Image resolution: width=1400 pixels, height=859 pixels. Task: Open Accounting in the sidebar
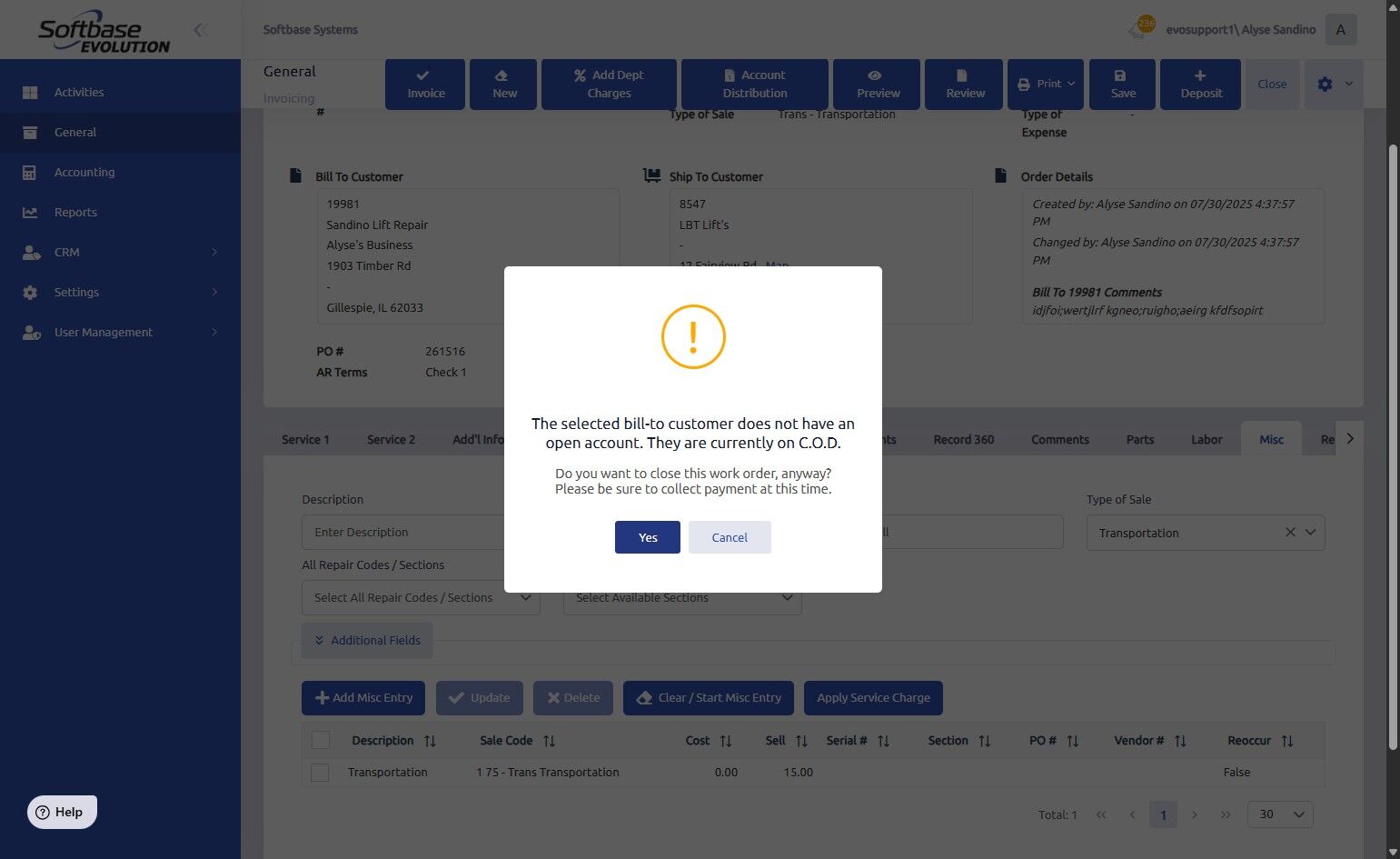coord(84,172)
